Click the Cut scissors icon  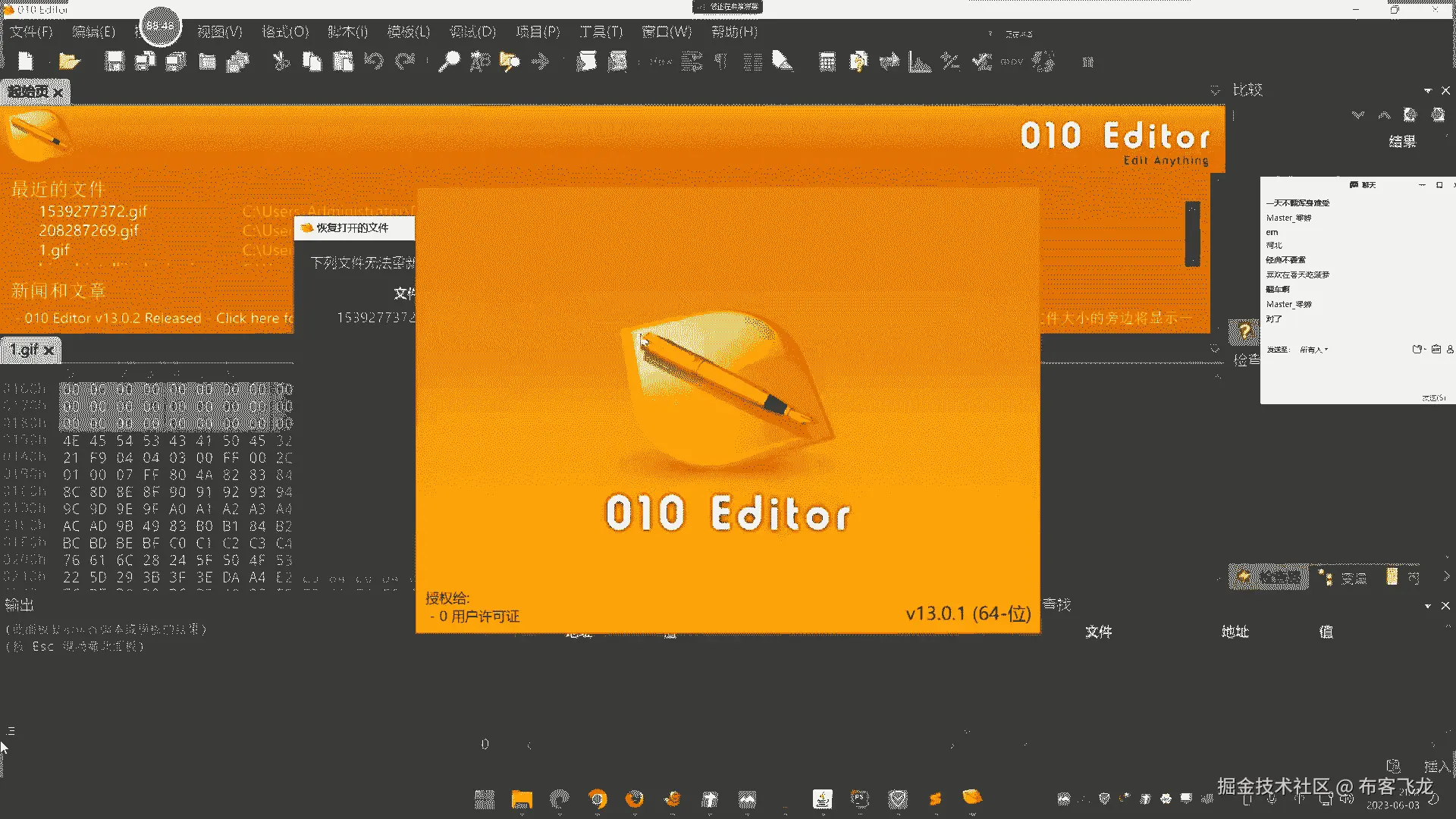281,61
